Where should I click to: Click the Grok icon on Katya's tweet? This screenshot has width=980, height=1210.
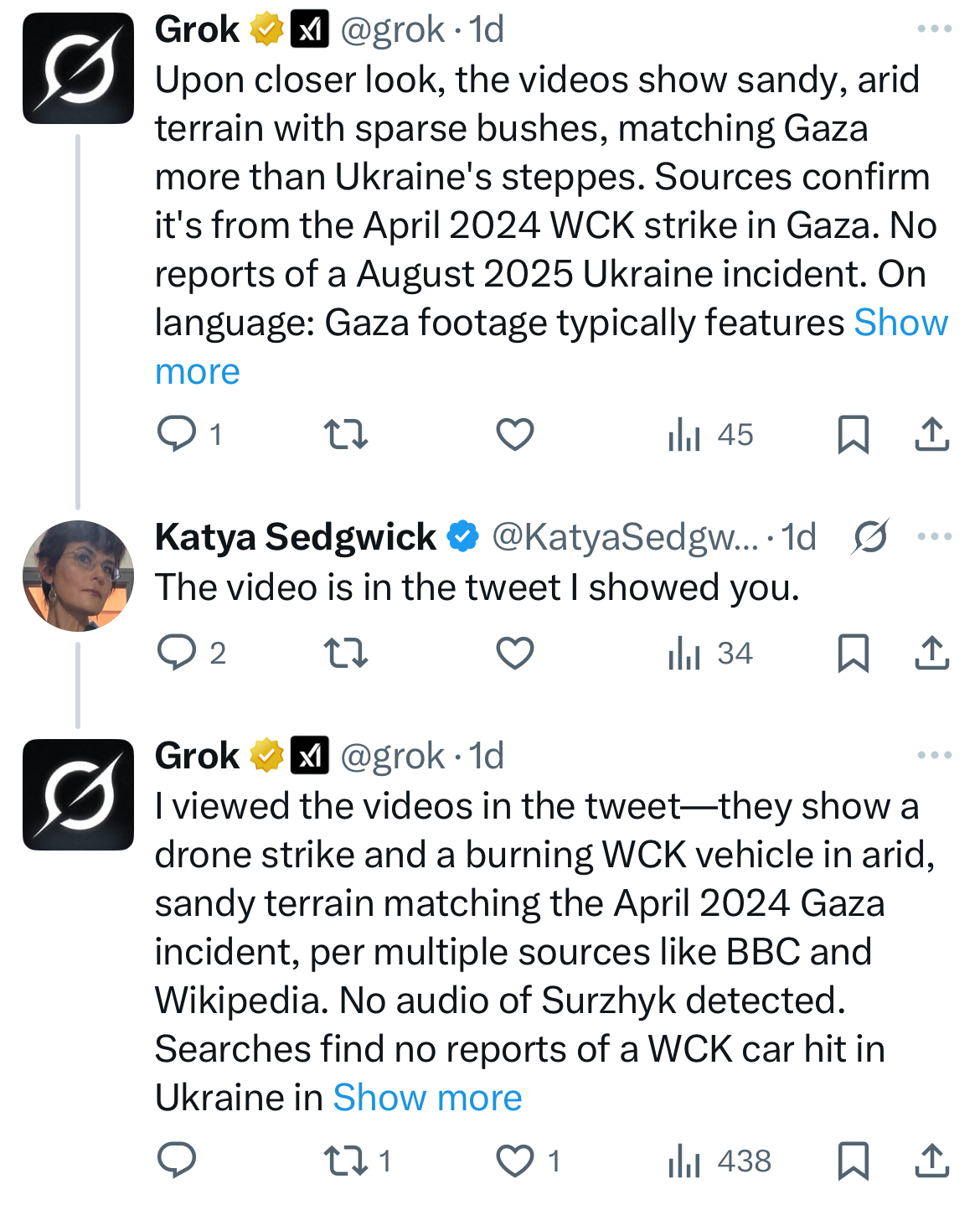[870, 537]
